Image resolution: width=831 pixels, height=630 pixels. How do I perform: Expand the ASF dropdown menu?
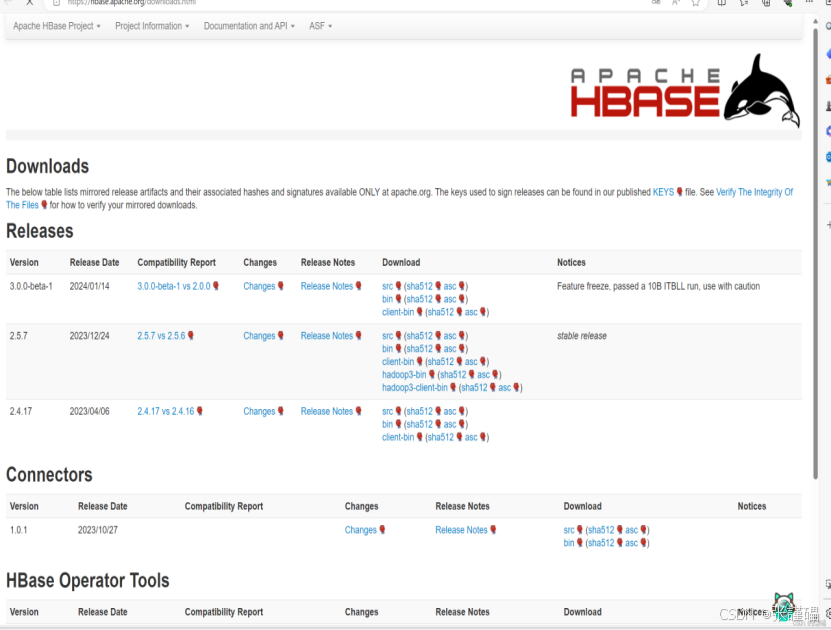321,26
